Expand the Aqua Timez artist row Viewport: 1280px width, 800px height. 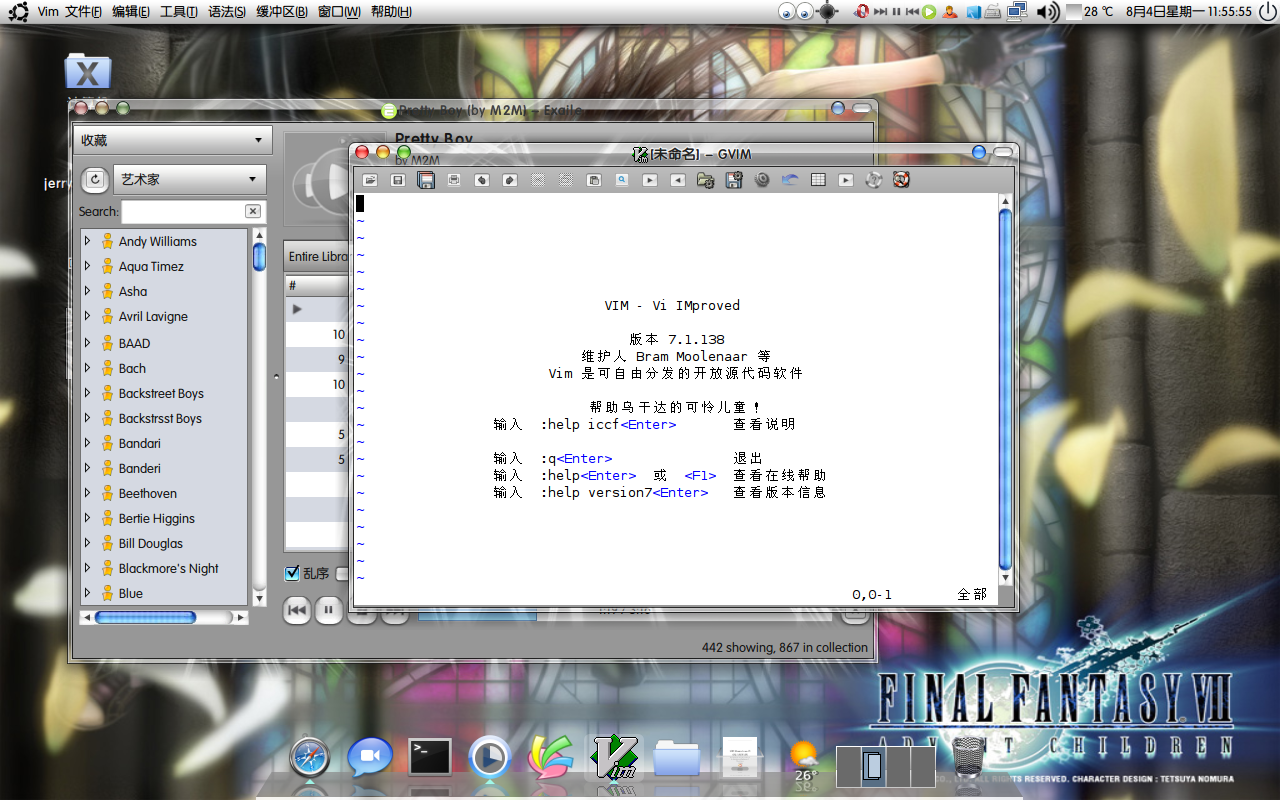(x=87, y=266)
